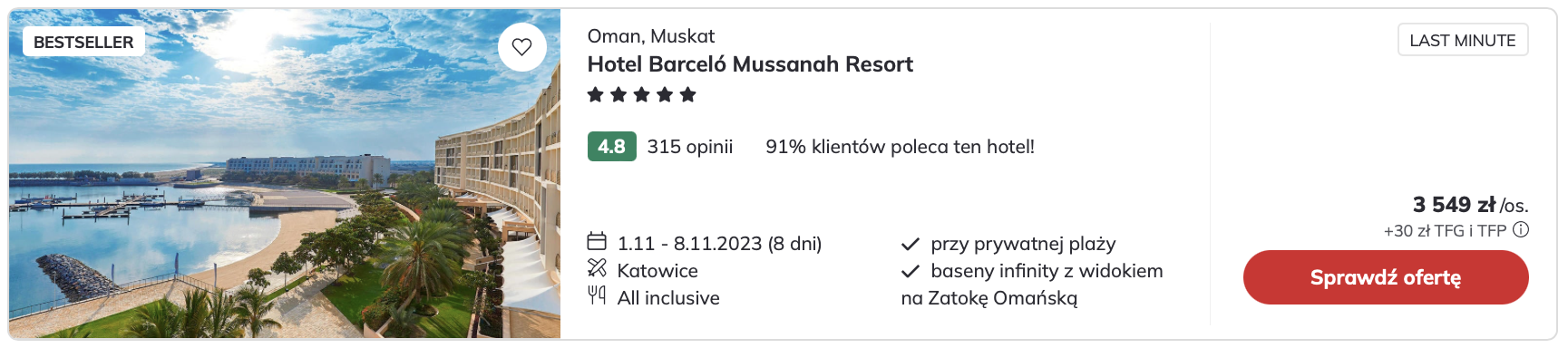
Task: Click the Oman, Muskat location text
Action: tap(651, 36)
